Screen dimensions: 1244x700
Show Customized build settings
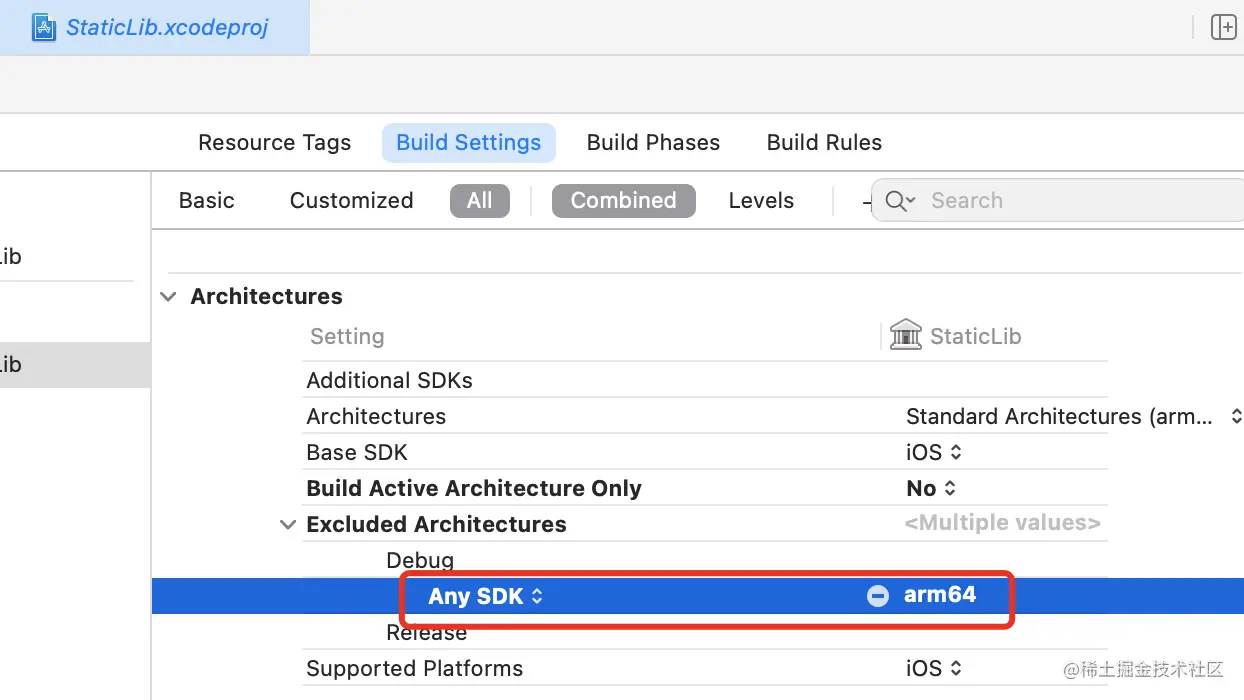coord(351,201)
